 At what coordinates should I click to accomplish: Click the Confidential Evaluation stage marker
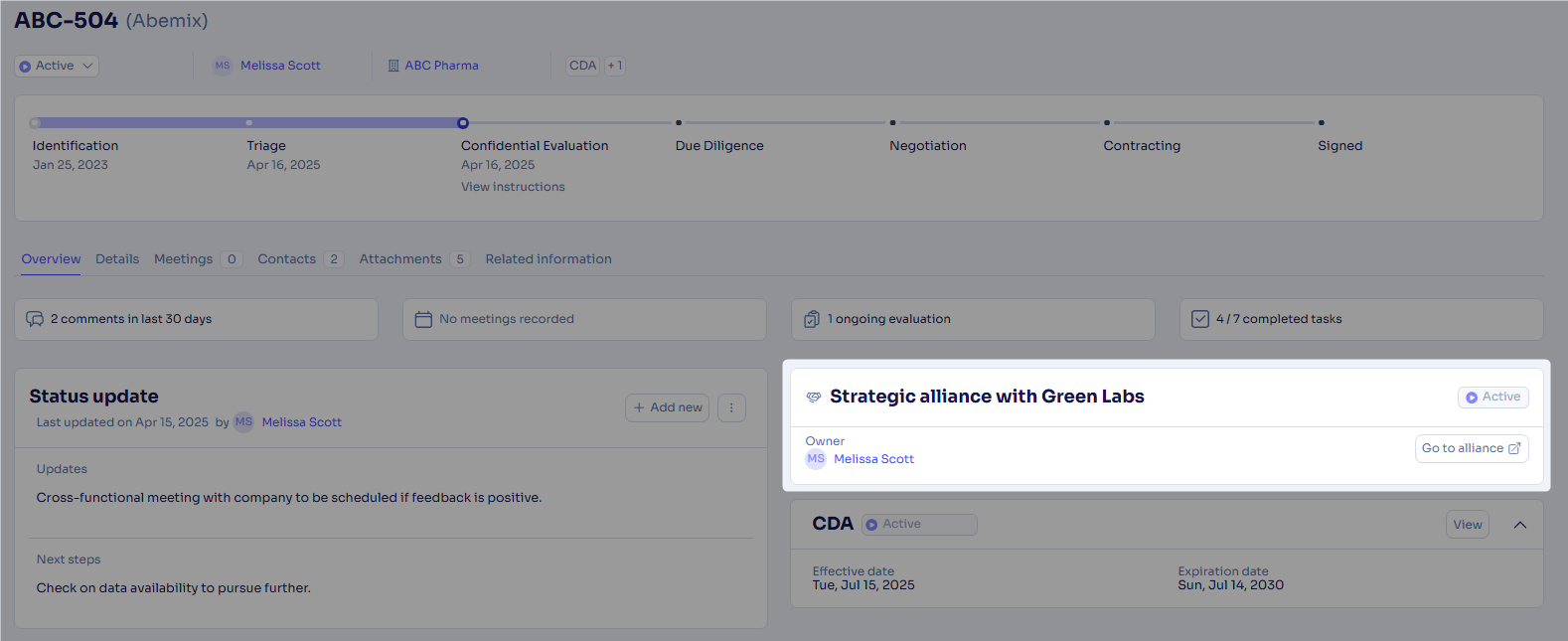point(463,123)
